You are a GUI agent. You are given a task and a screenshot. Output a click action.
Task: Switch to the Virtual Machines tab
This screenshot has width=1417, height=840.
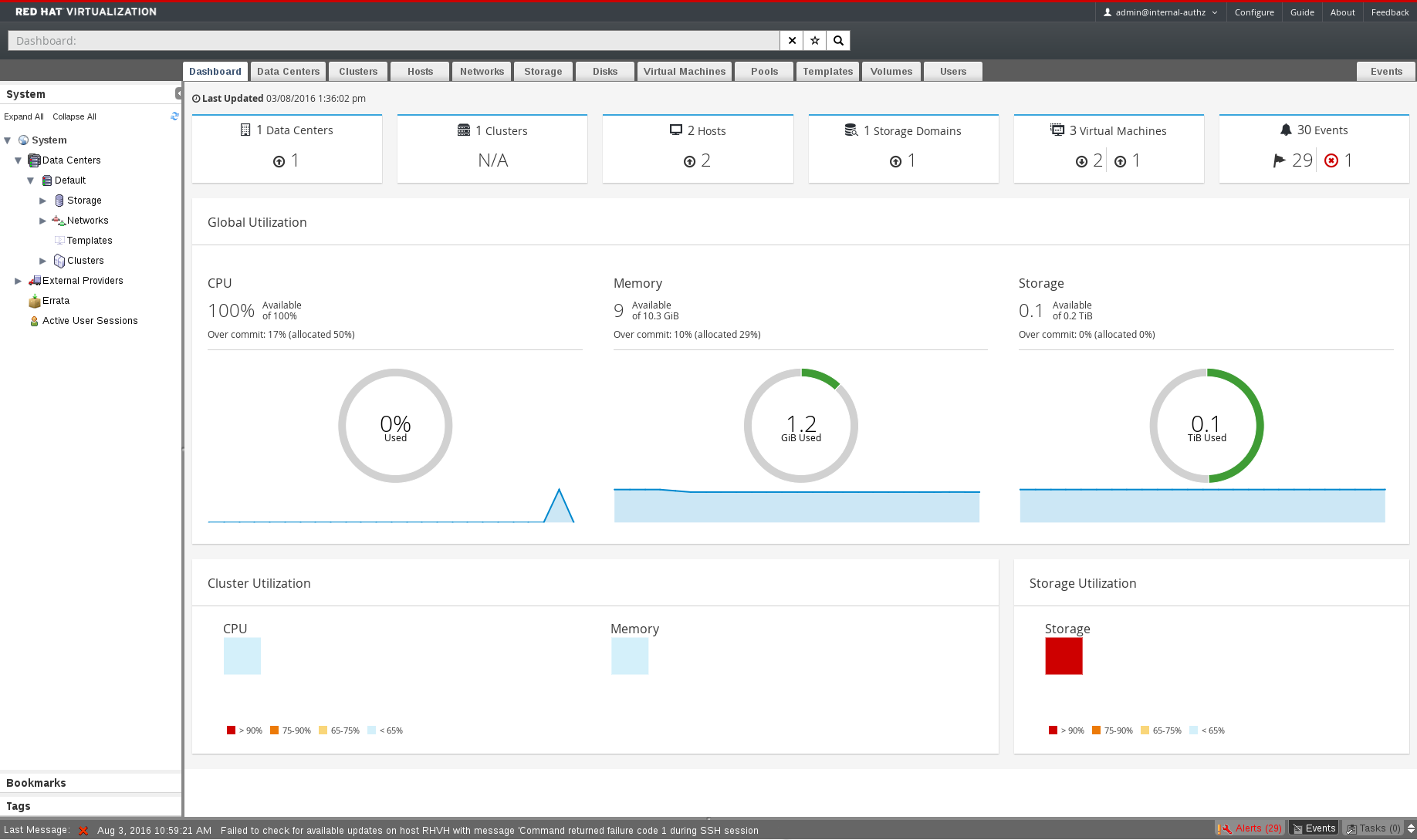tap(684, 72)
